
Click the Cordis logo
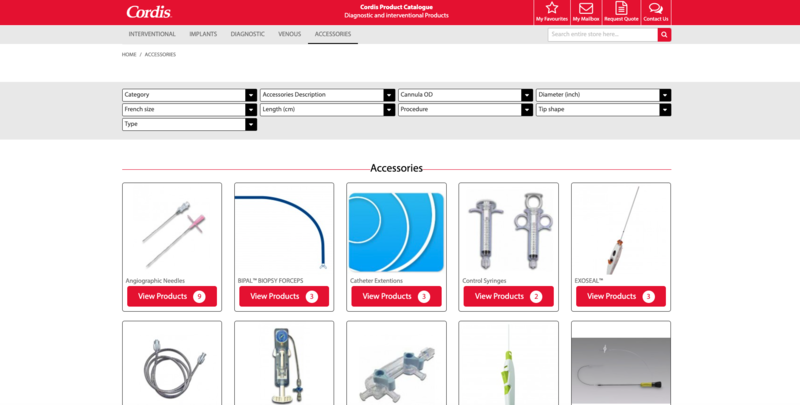(149, 12)
